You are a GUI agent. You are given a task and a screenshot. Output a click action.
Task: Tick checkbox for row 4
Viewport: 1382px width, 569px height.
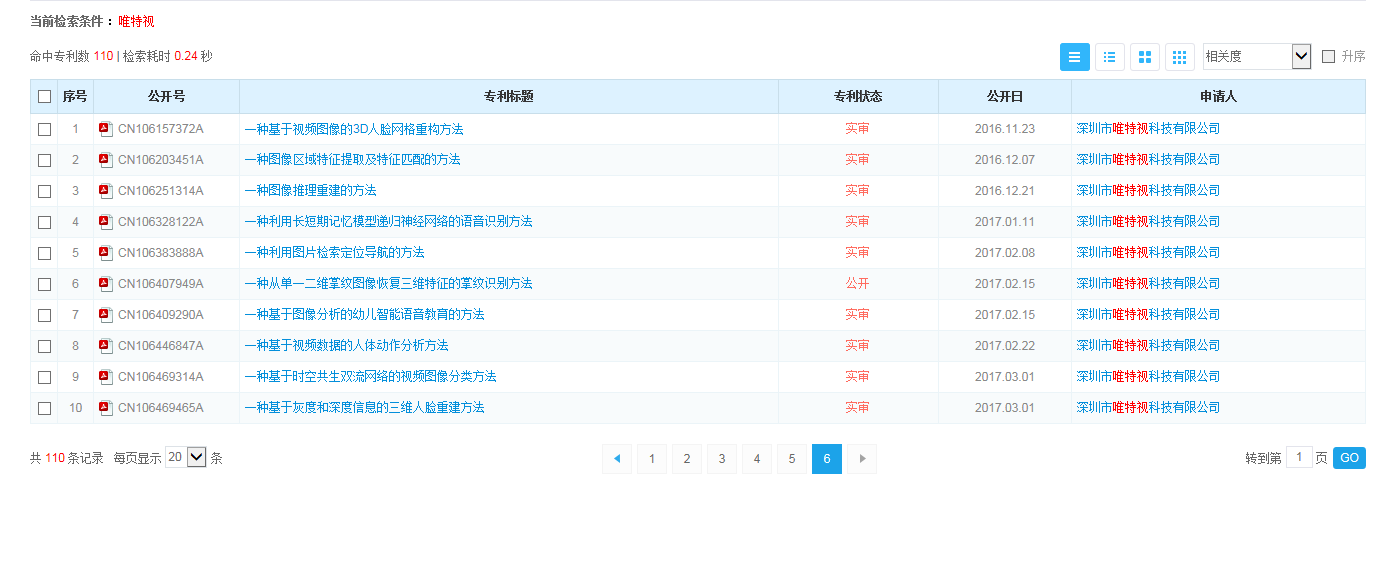point(44,222)
